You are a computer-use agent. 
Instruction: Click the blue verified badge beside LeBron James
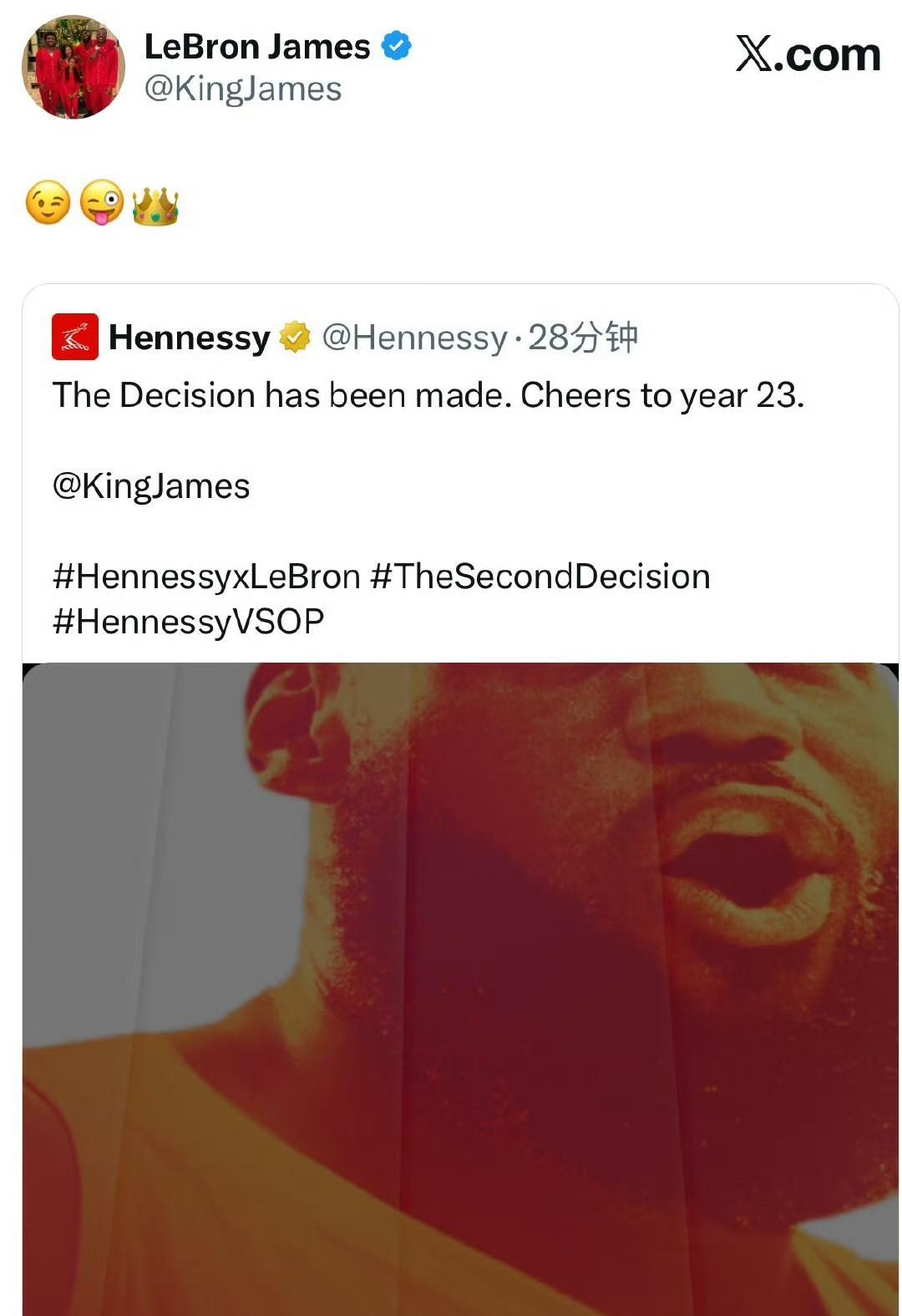click(x=397, y=46)
